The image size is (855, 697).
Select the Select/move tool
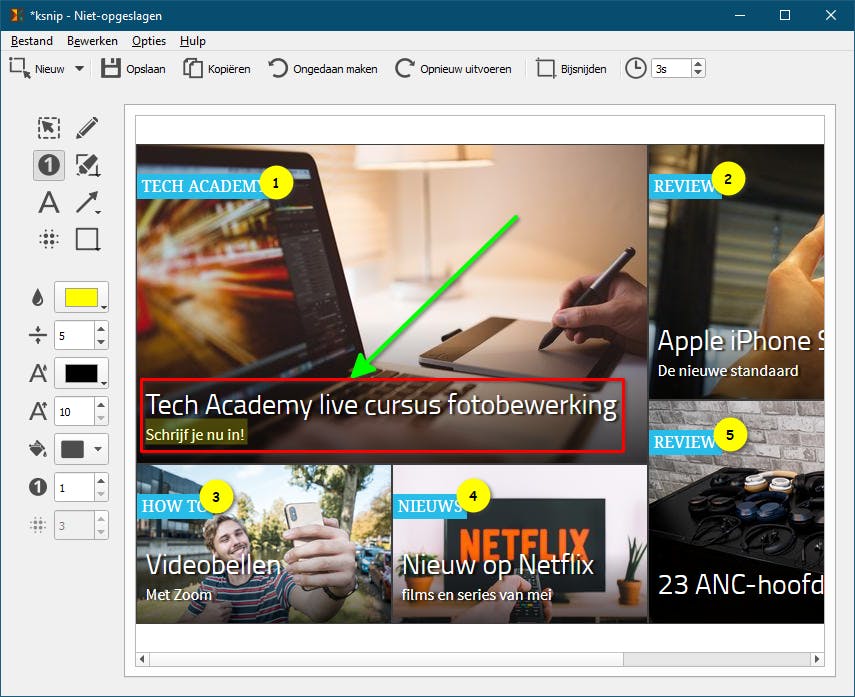49,128
